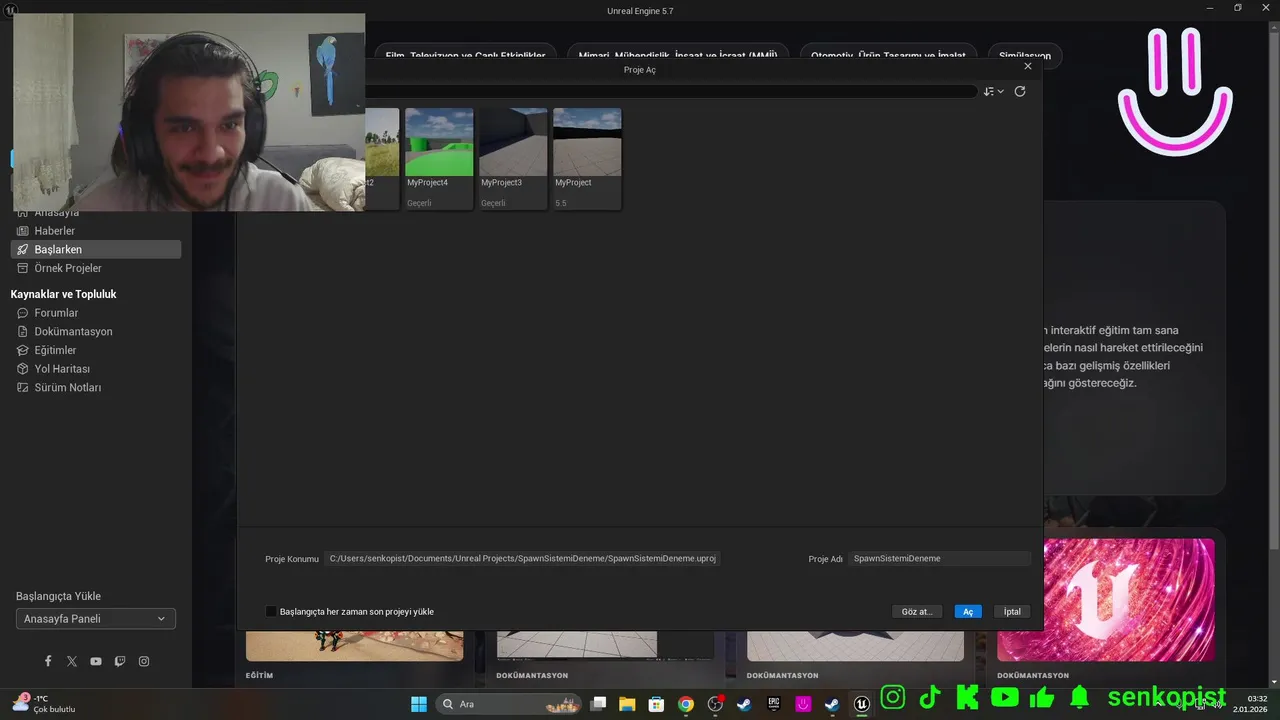Click the Proje Konumu path field
This screenshot has width=1280, height=720.
522,558
